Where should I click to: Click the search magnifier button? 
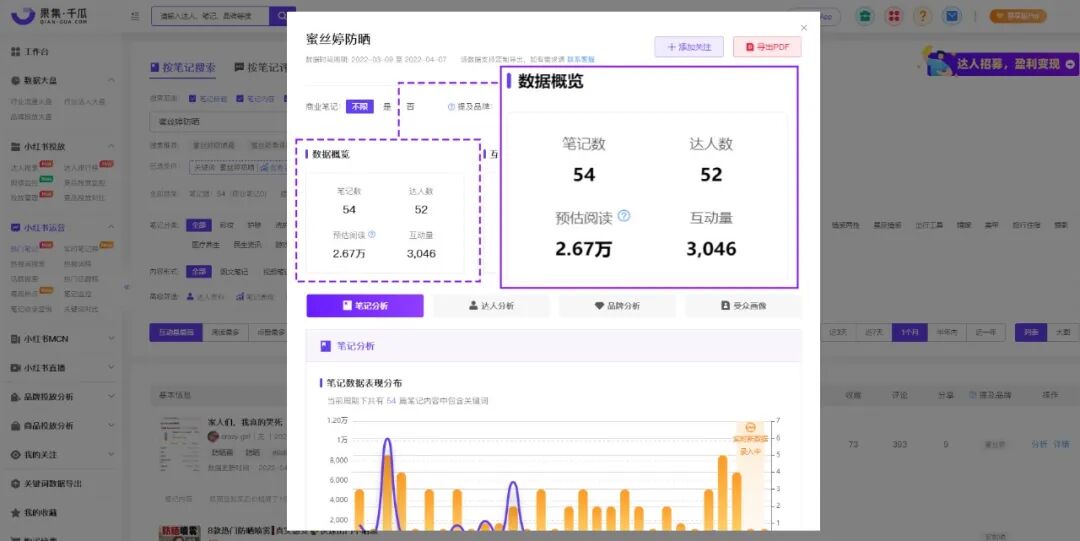(x=281, y=16)
